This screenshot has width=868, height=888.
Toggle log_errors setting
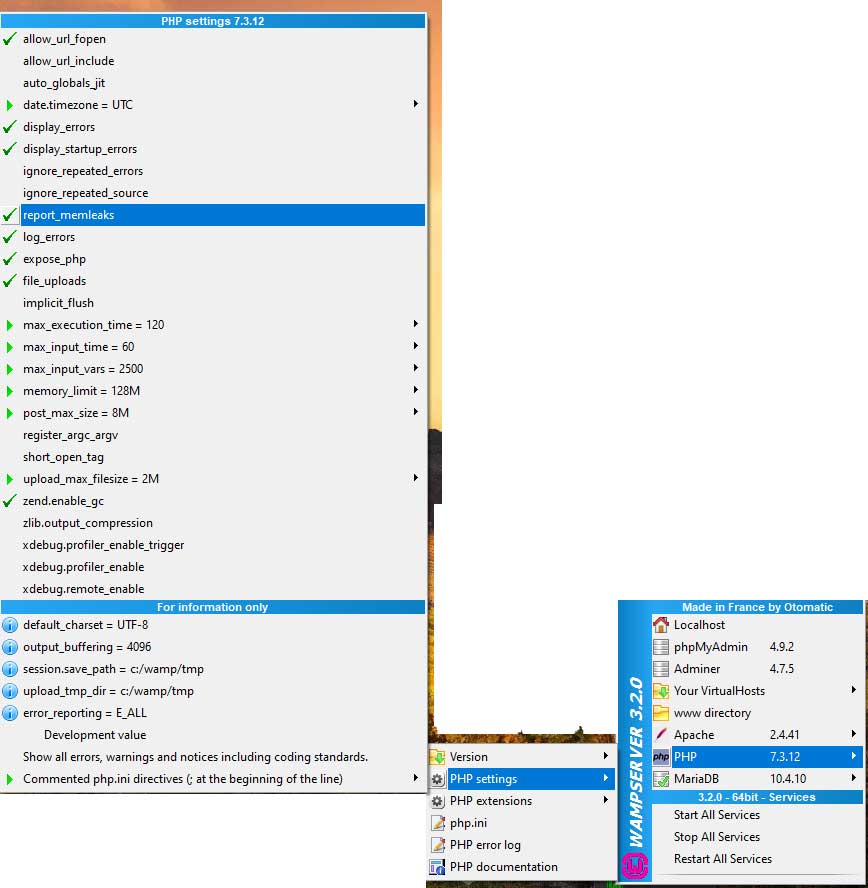(x=213, y=237)
